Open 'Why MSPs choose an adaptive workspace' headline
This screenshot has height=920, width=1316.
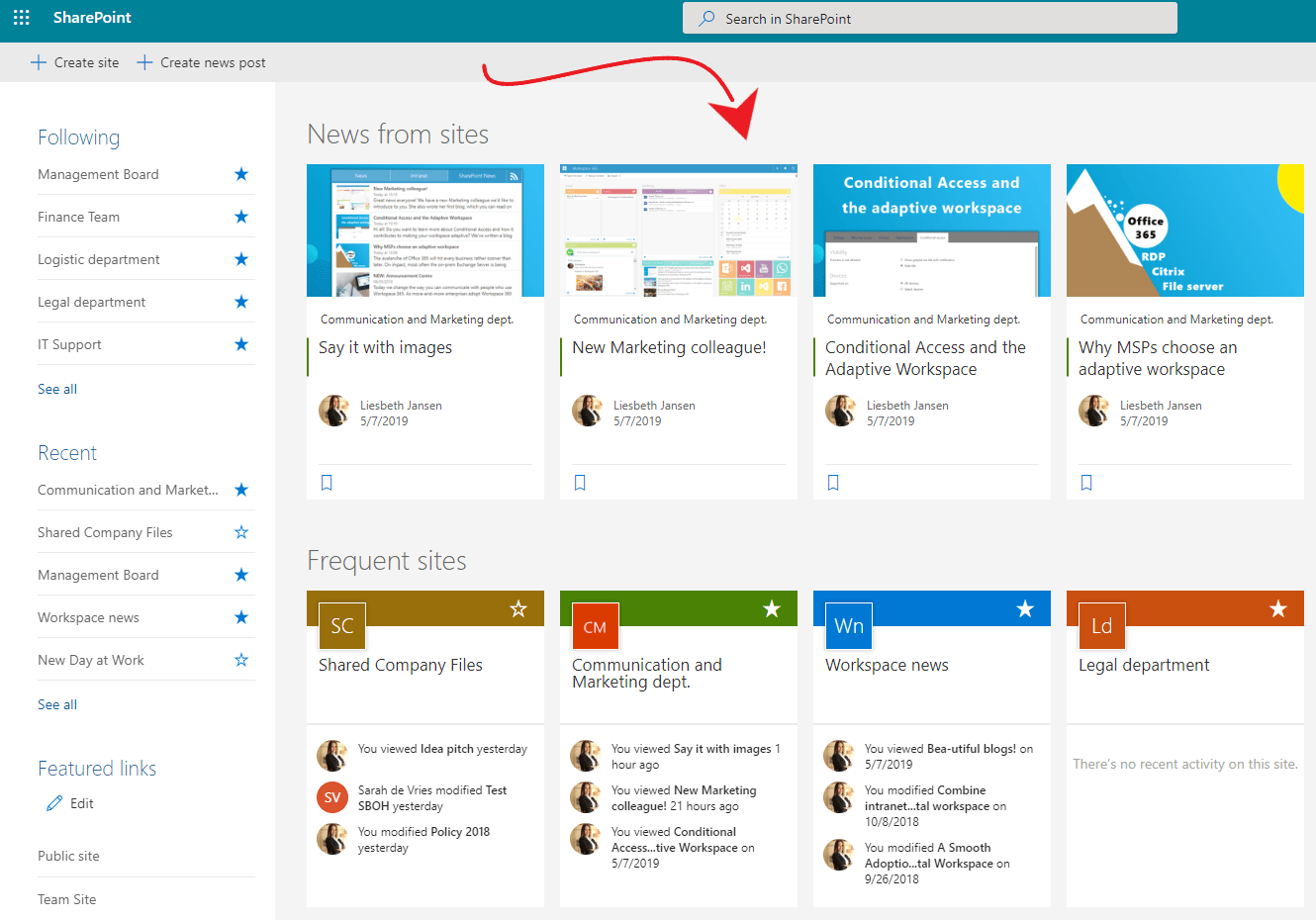click(1158, 358)
